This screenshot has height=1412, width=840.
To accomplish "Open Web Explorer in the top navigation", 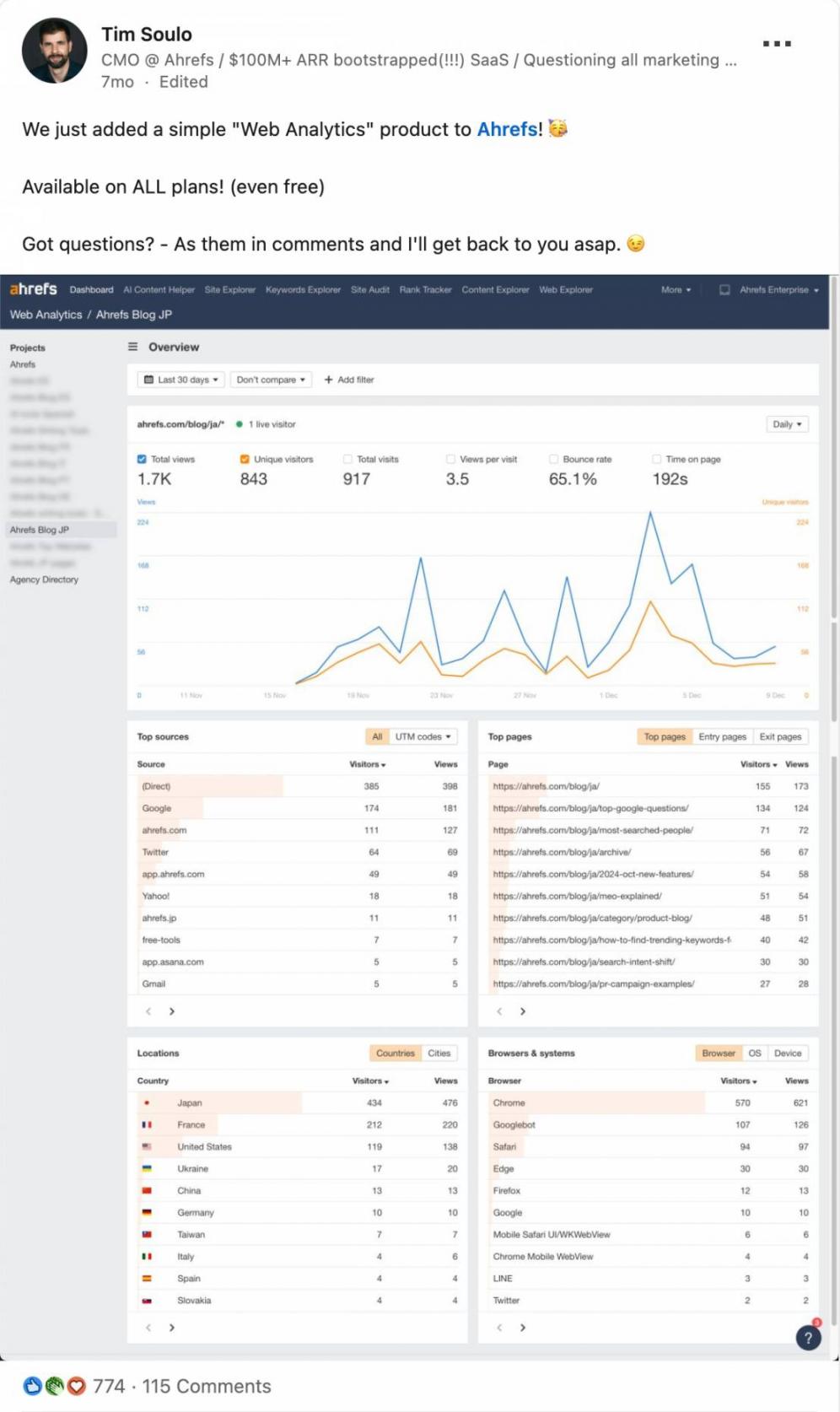I will pyautogui.click(x=566, y=290).
